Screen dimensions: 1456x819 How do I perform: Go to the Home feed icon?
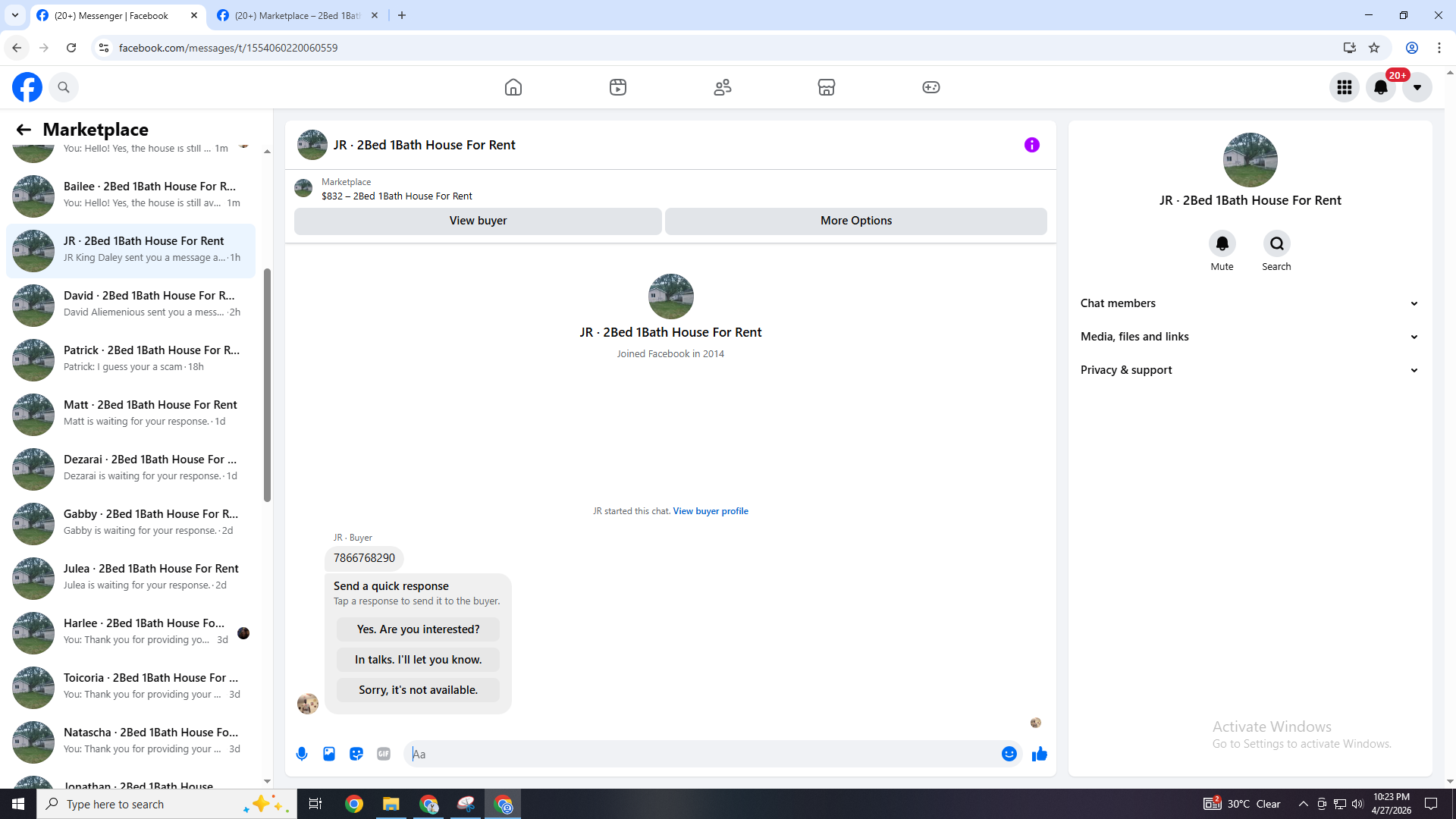click(x=513, y=87)
